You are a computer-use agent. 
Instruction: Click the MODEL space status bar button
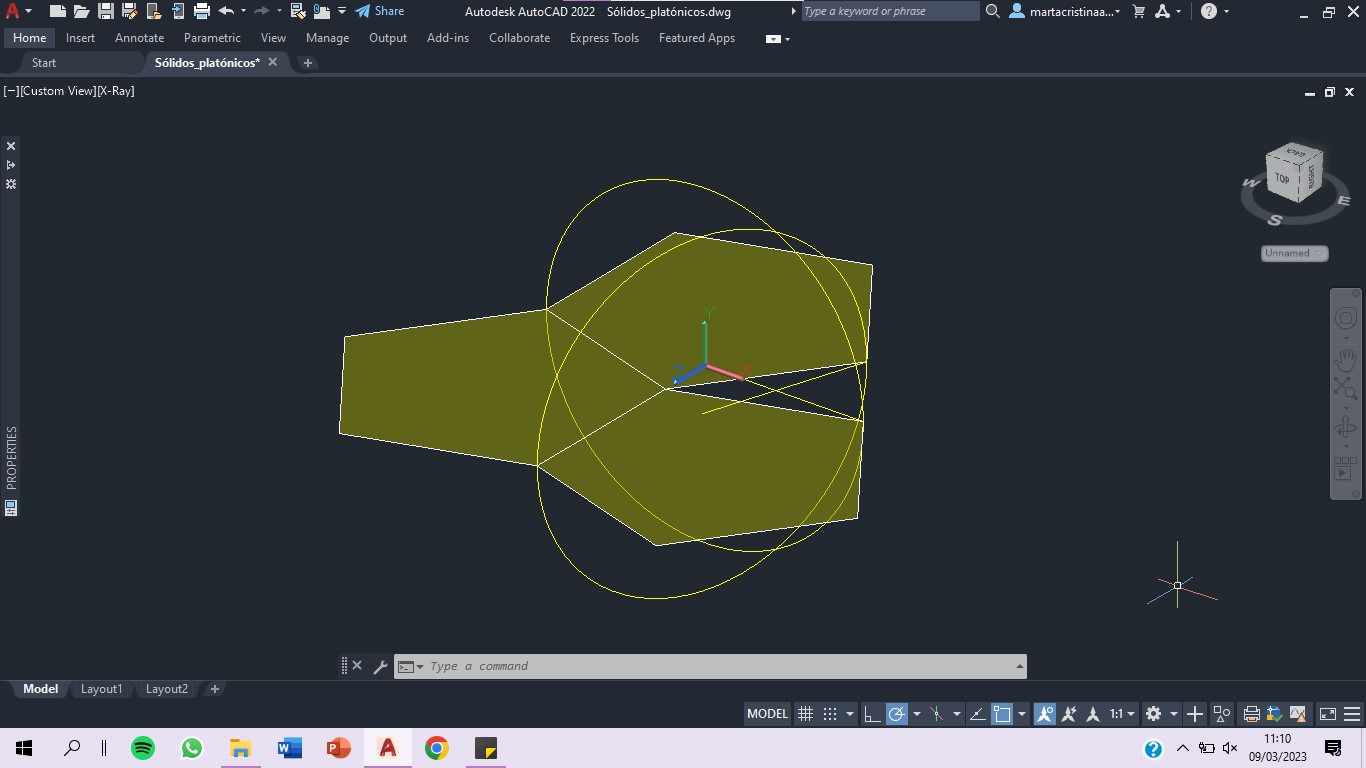[x=768, y=714]
